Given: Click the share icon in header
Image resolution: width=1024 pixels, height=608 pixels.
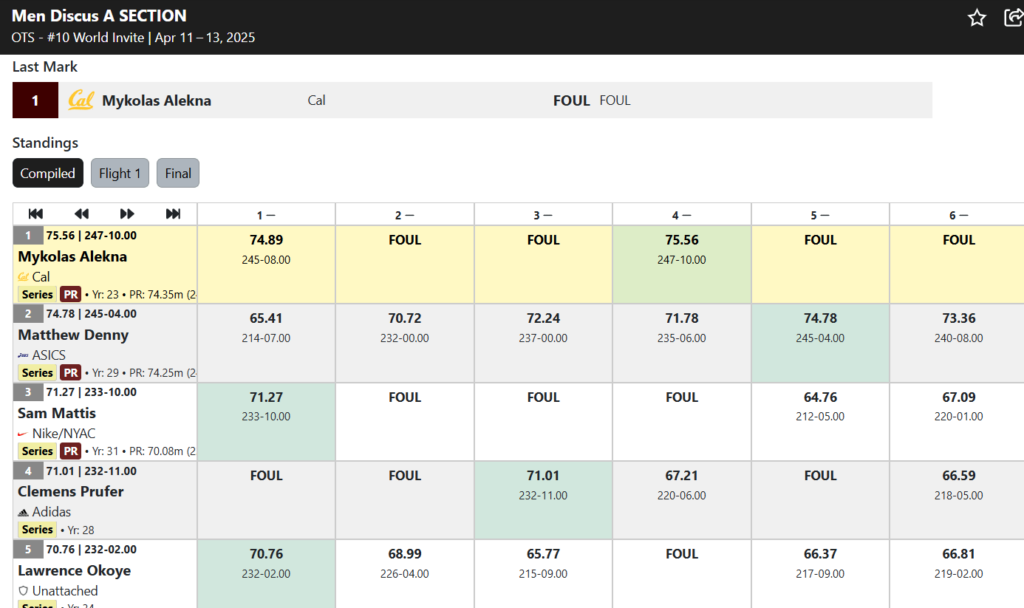Looking at the screenshot, I should [x=1014, y=18].
